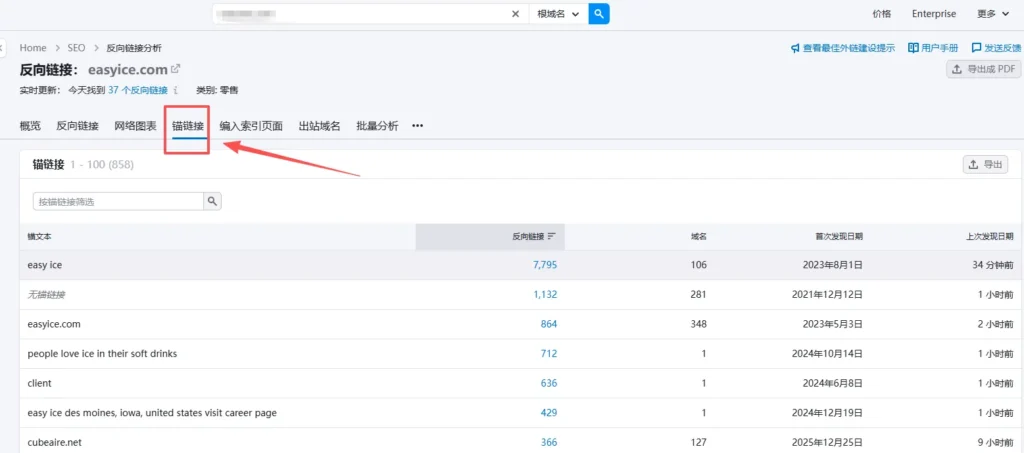Select the 锚链接 tab
This screenshot has width=1024, height=453.
(x=188, y=126)
